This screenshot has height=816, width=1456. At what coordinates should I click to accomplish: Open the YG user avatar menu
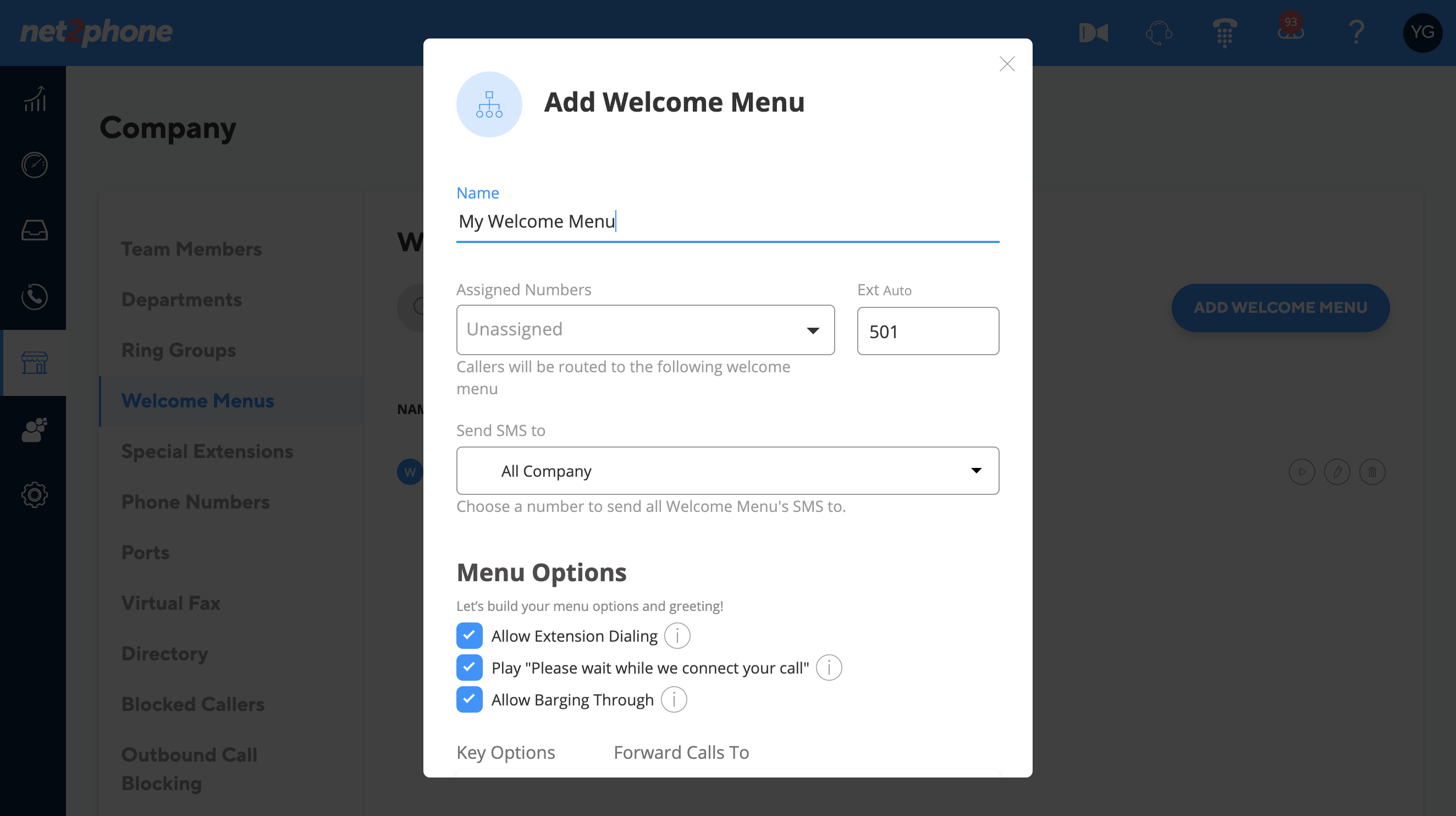point(1422,33)
